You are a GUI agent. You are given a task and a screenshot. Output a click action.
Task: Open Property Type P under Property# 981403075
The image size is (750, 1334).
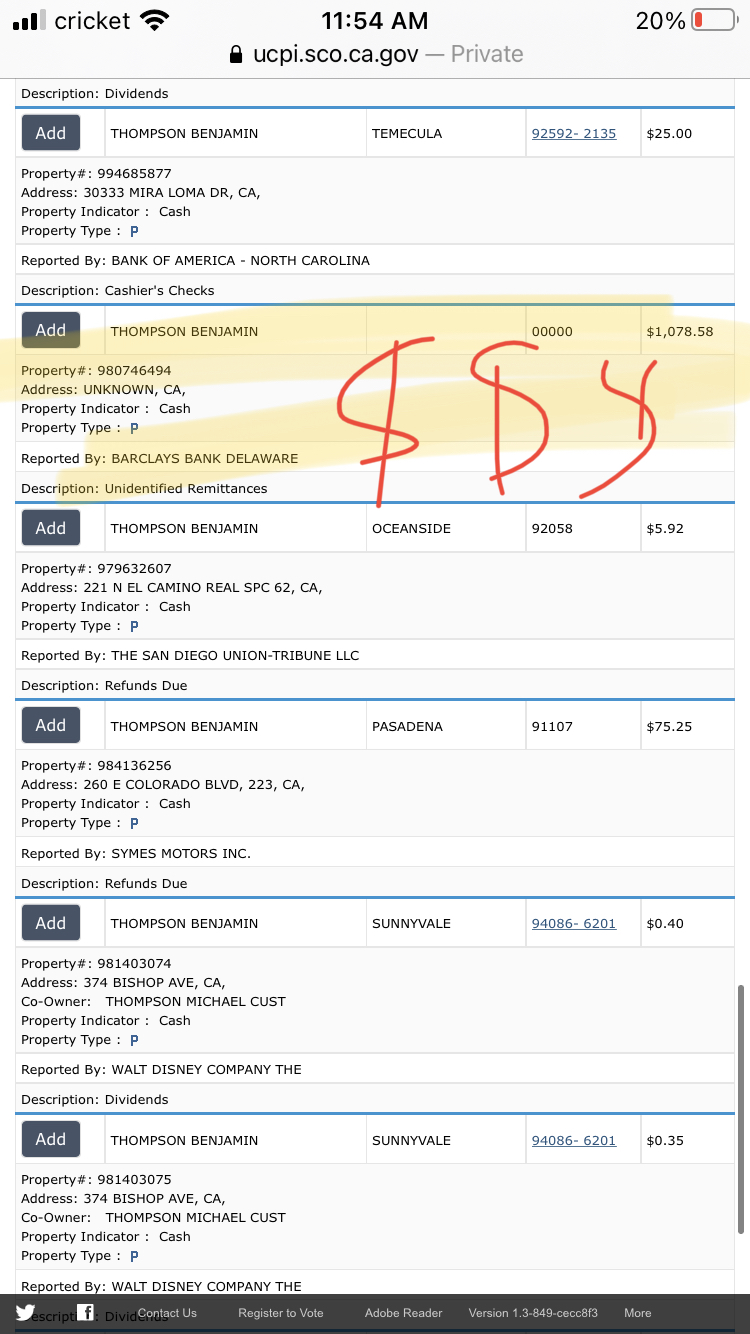pos(134,1256)
